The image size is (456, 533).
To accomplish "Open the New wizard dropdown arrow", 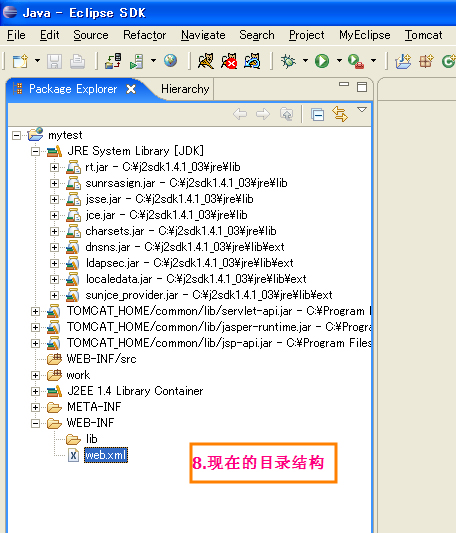I will 37,61.
